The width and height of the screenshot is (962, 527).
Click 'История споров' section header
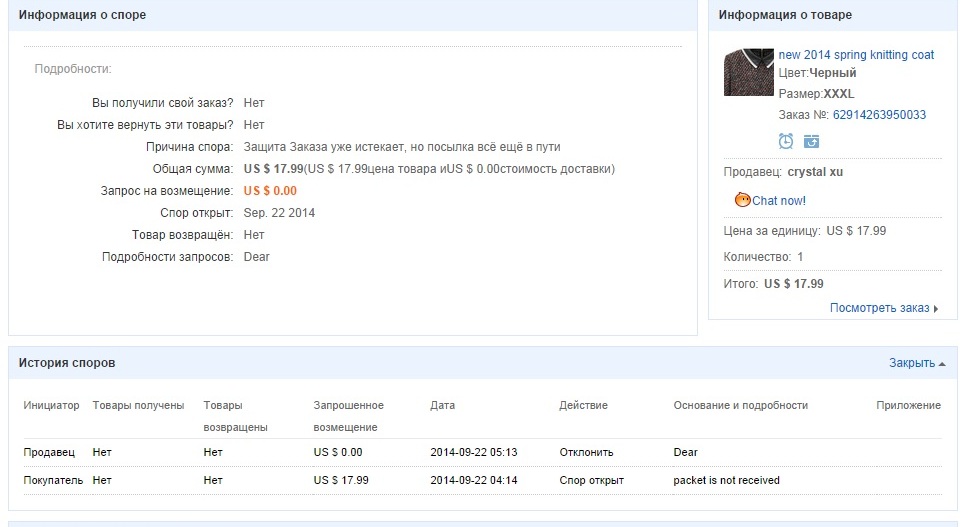pyautogui.click(x=67, y=363)
